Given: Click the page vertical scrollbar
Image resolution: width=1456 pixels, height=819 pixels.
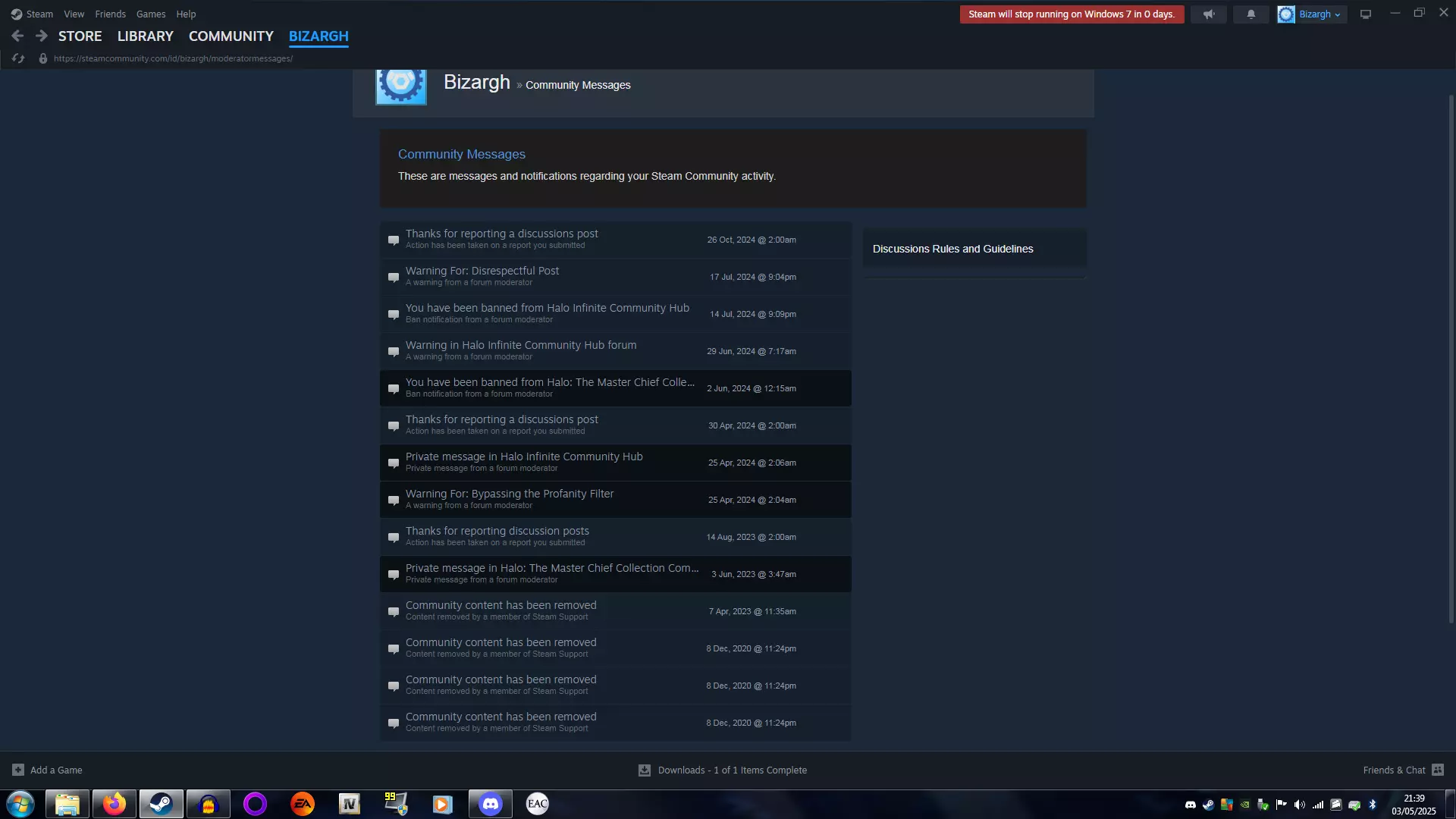Looking at the screenshot, I should tap(1451, 356).
